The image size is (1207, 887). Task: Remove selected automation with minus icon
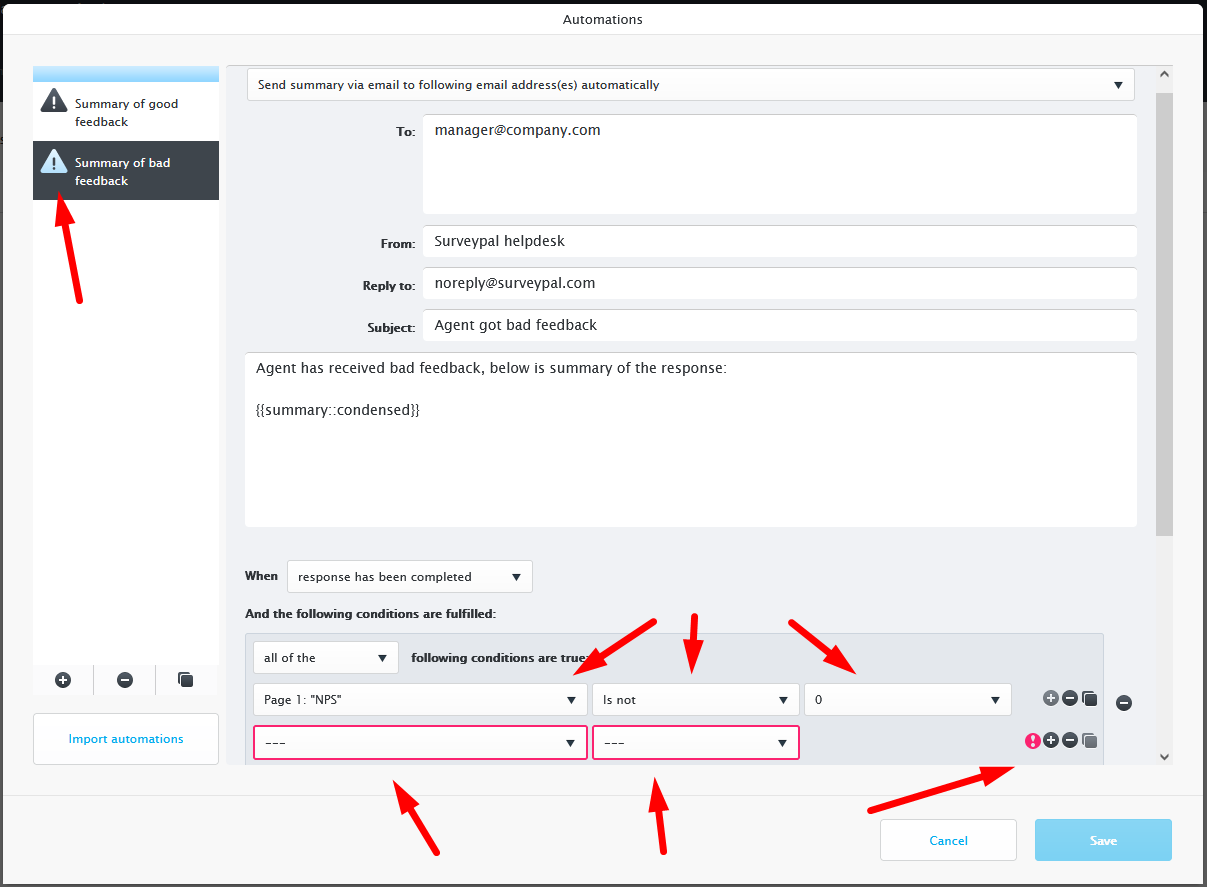pos(125,680)
